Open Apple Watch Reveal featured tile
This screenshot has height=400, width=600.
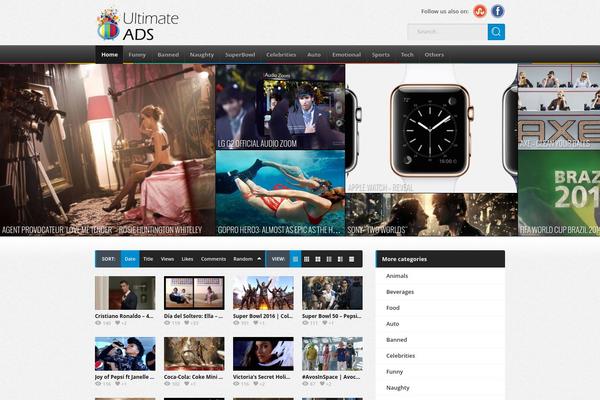click(x=431, y=128)
